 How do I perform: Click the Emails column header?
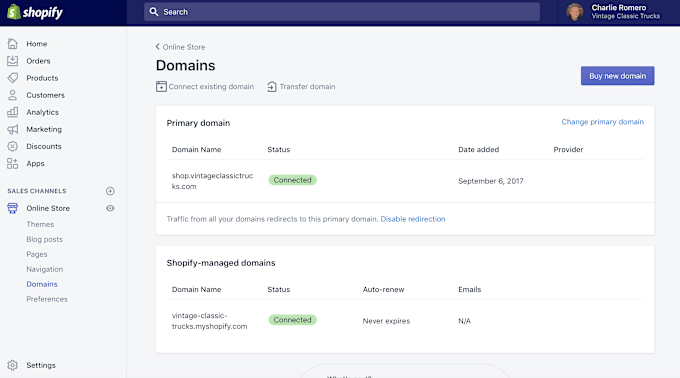click(470, 290)
